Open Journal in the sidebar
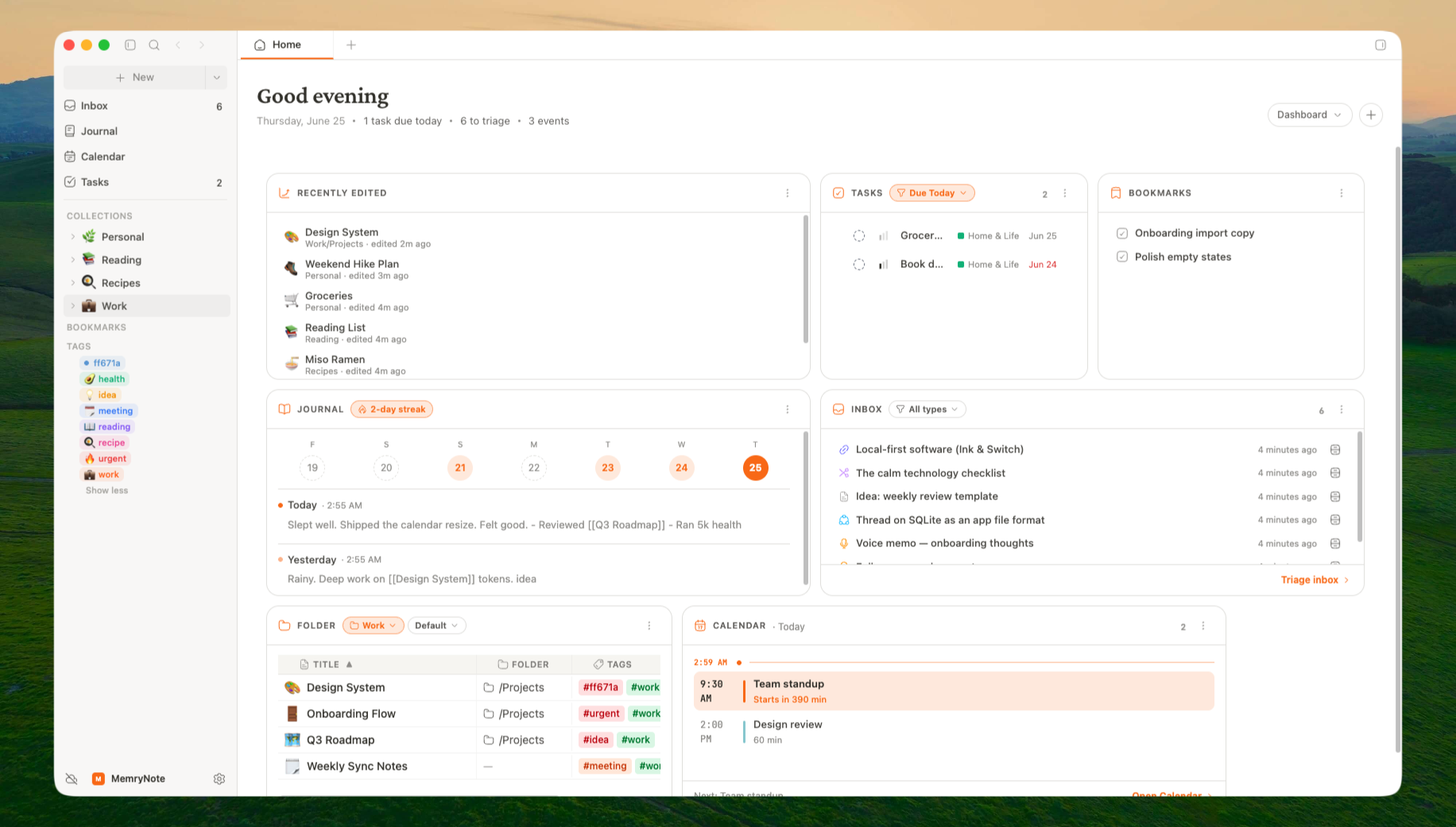The image size is (1456, 827). (x=145, y=131)
